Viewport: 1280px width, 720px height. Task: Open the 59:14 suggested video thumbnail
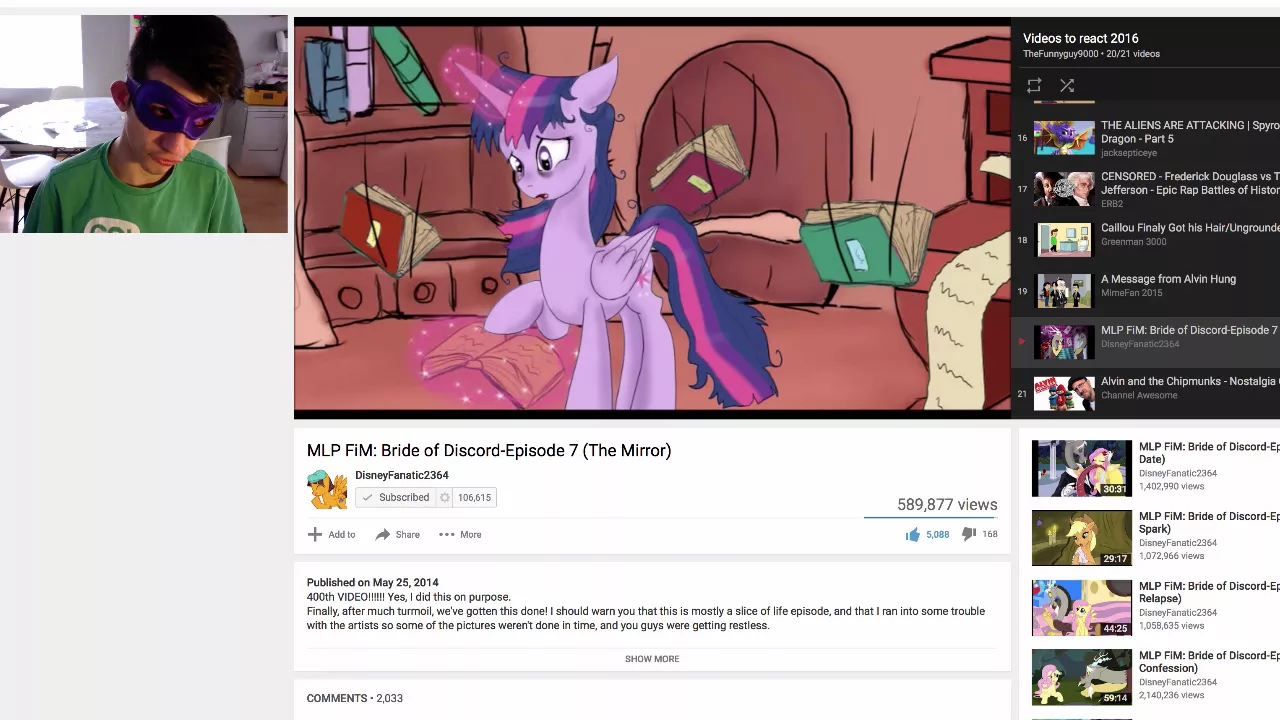pos(1082,677)
